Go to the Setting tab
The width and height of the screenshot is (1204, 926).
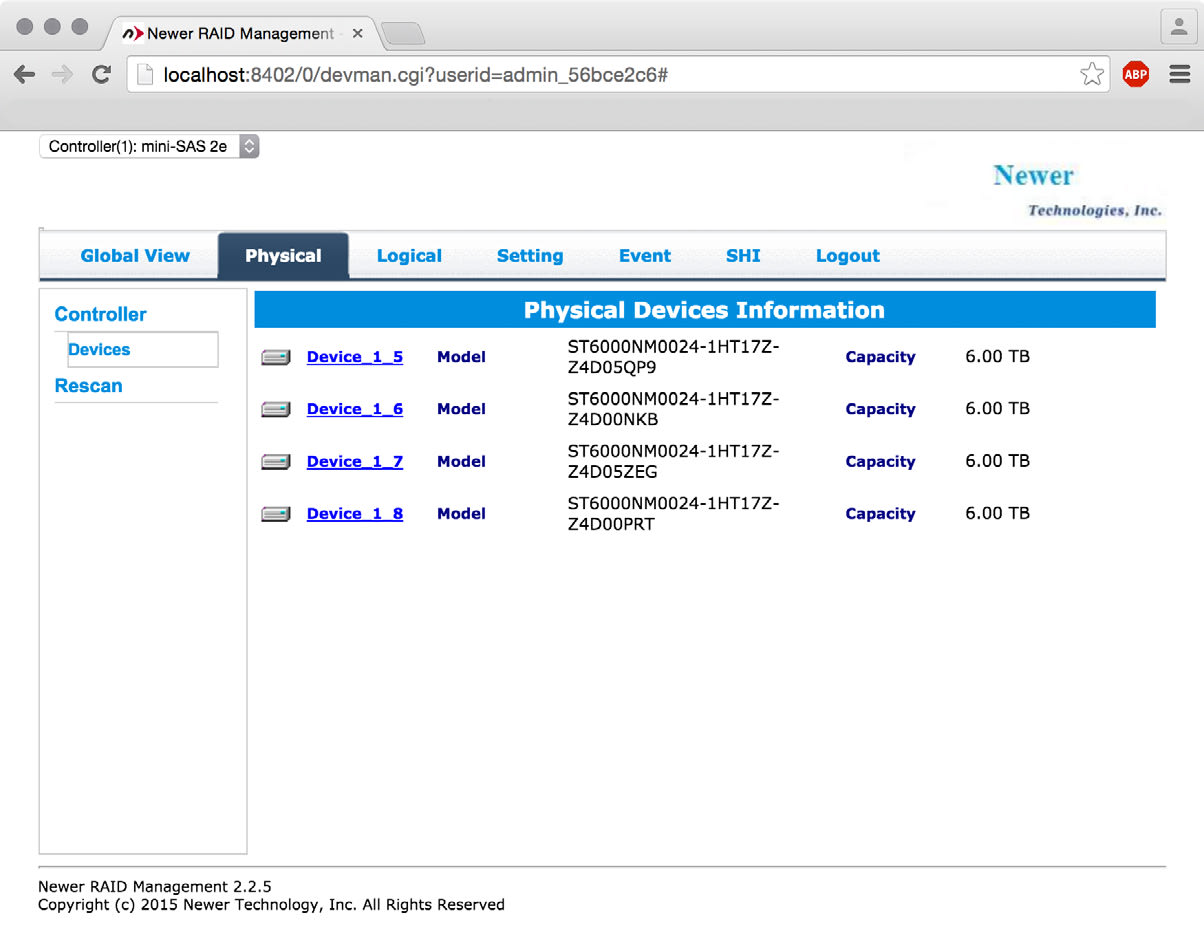point(530,256)
